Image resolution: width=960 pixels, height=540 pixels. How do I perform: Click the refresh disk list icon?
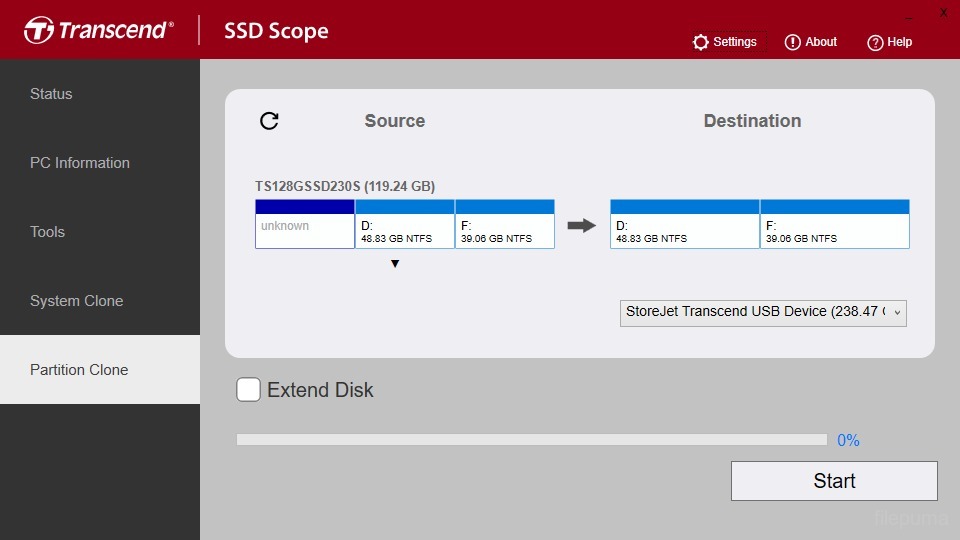click(x=269, y=121)
